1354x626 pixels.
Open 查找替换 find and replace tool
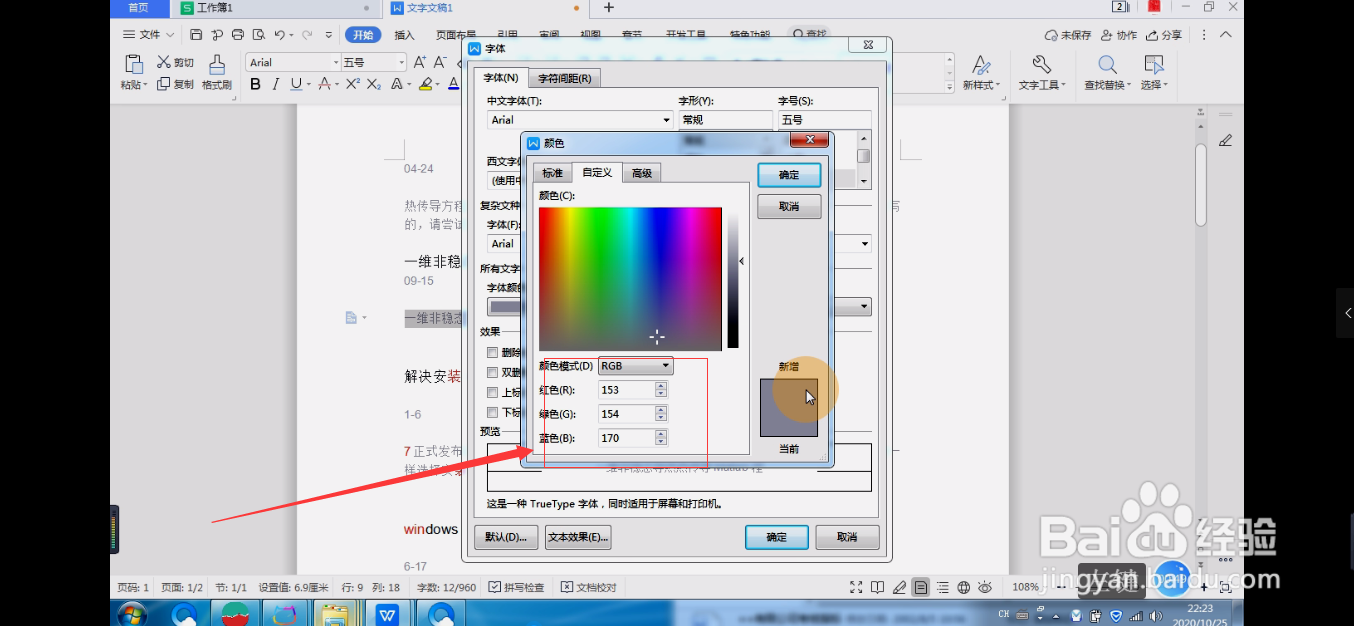(1106, 71)
